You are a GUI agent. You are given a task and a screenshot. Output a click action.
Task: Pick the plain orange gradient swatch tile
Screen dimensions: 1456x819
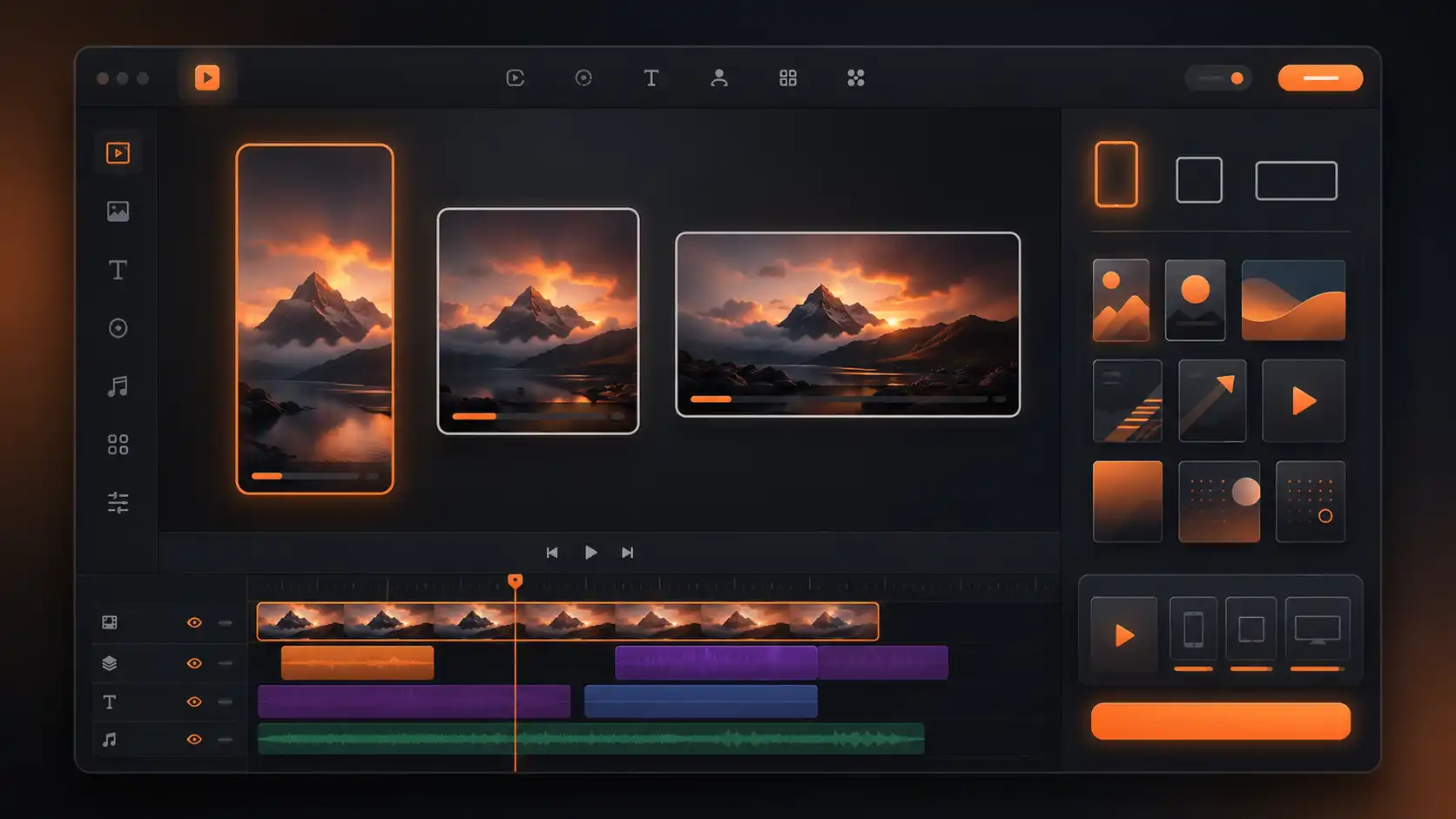(x=1128, y=501)
